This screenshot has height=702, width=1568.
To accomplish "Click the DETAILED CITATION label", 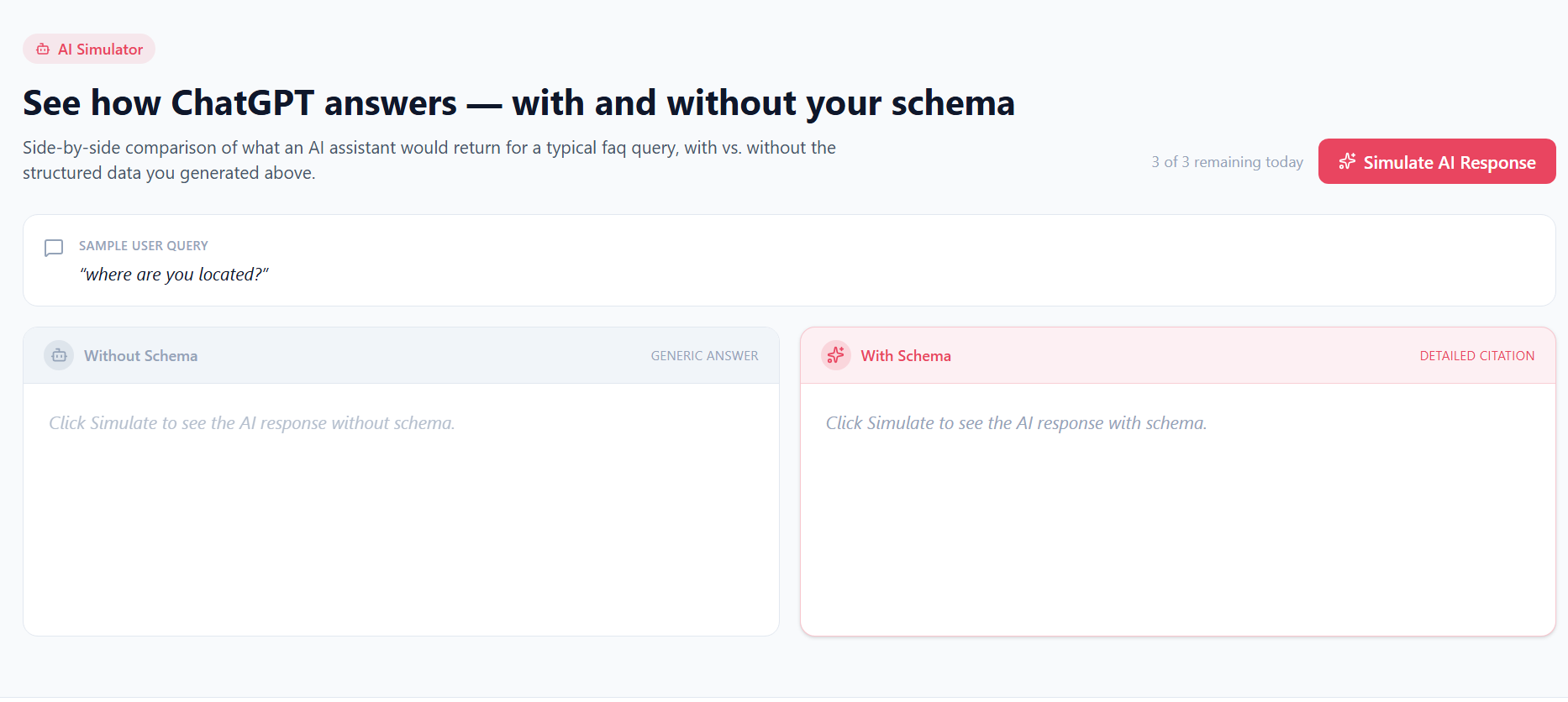I will (1476, 355).
